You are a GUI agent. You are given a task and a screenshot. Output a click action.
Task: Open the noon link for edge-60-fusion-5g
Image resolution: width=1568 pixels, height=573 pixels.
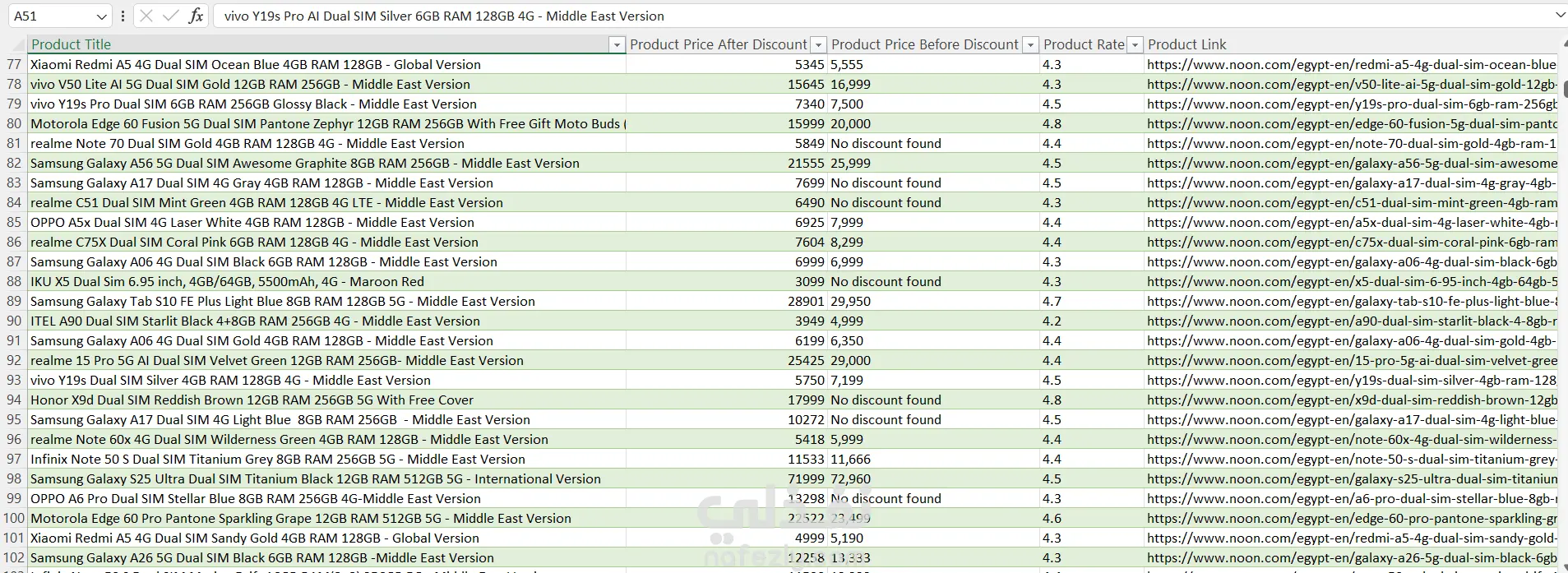[1351, 123]
